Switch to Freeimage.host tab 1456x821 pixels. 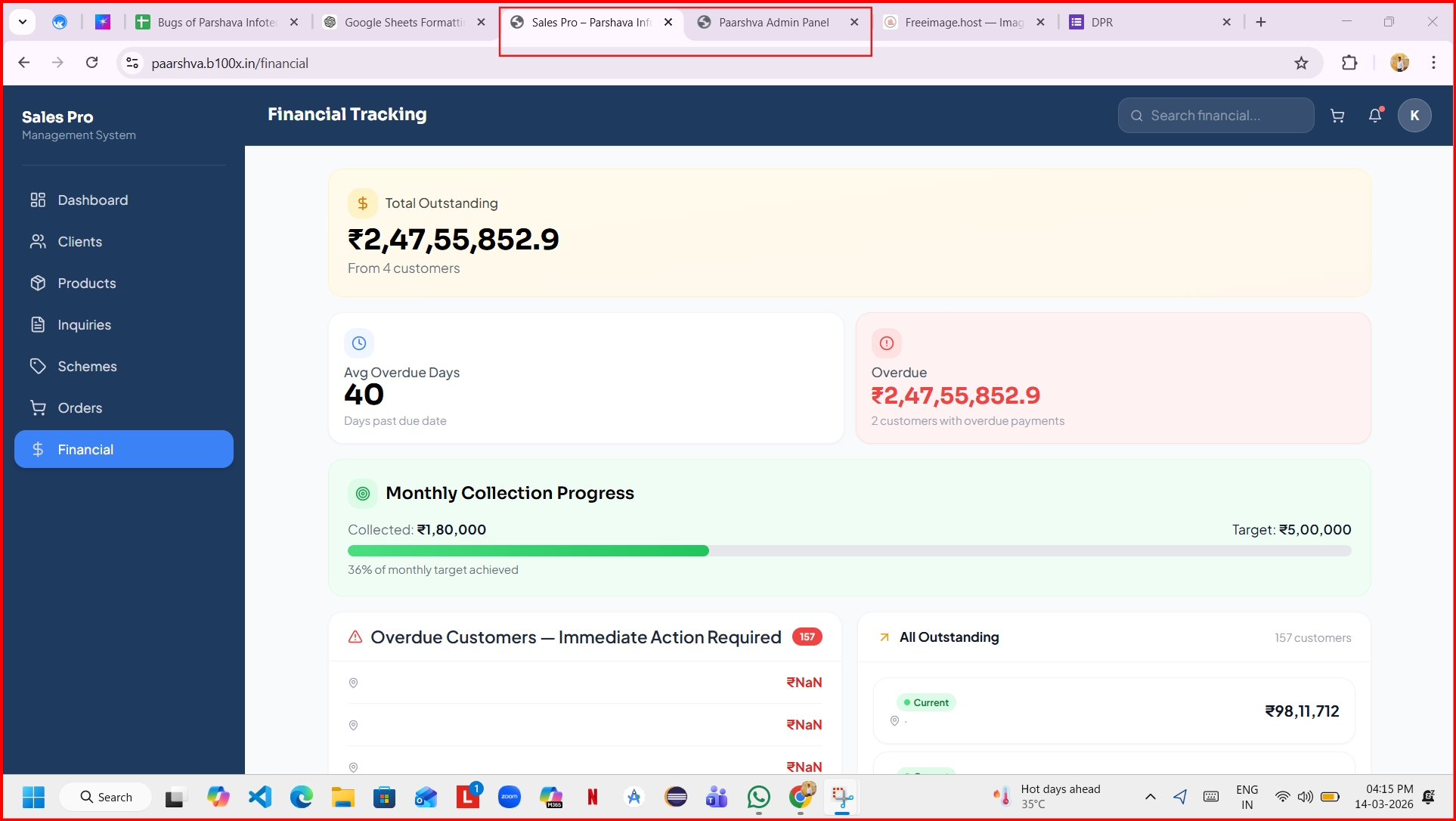964,22
